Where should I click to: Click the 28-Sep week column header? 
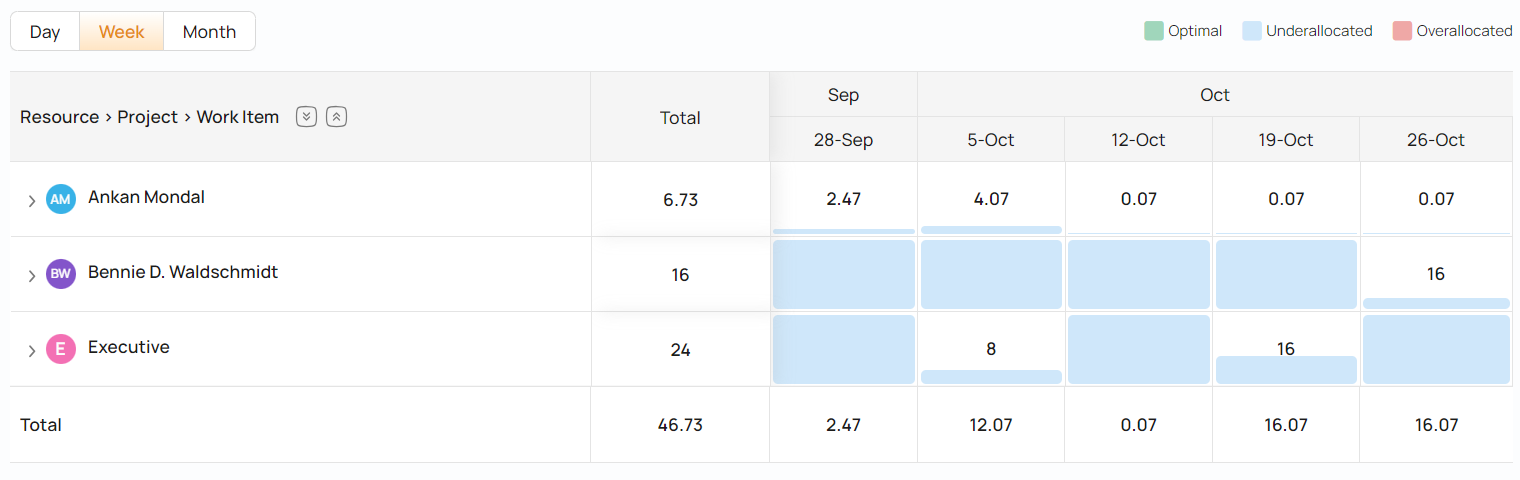coord(843,140)
